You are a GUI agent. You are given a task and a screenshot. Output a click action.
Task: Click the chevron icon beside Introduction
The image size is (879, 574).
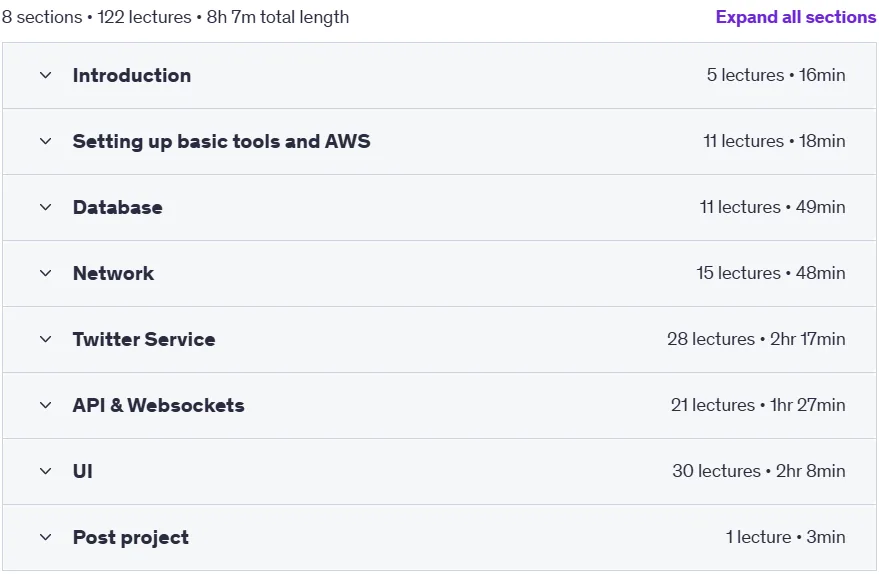pyautogui.click(x=45, y=75)
